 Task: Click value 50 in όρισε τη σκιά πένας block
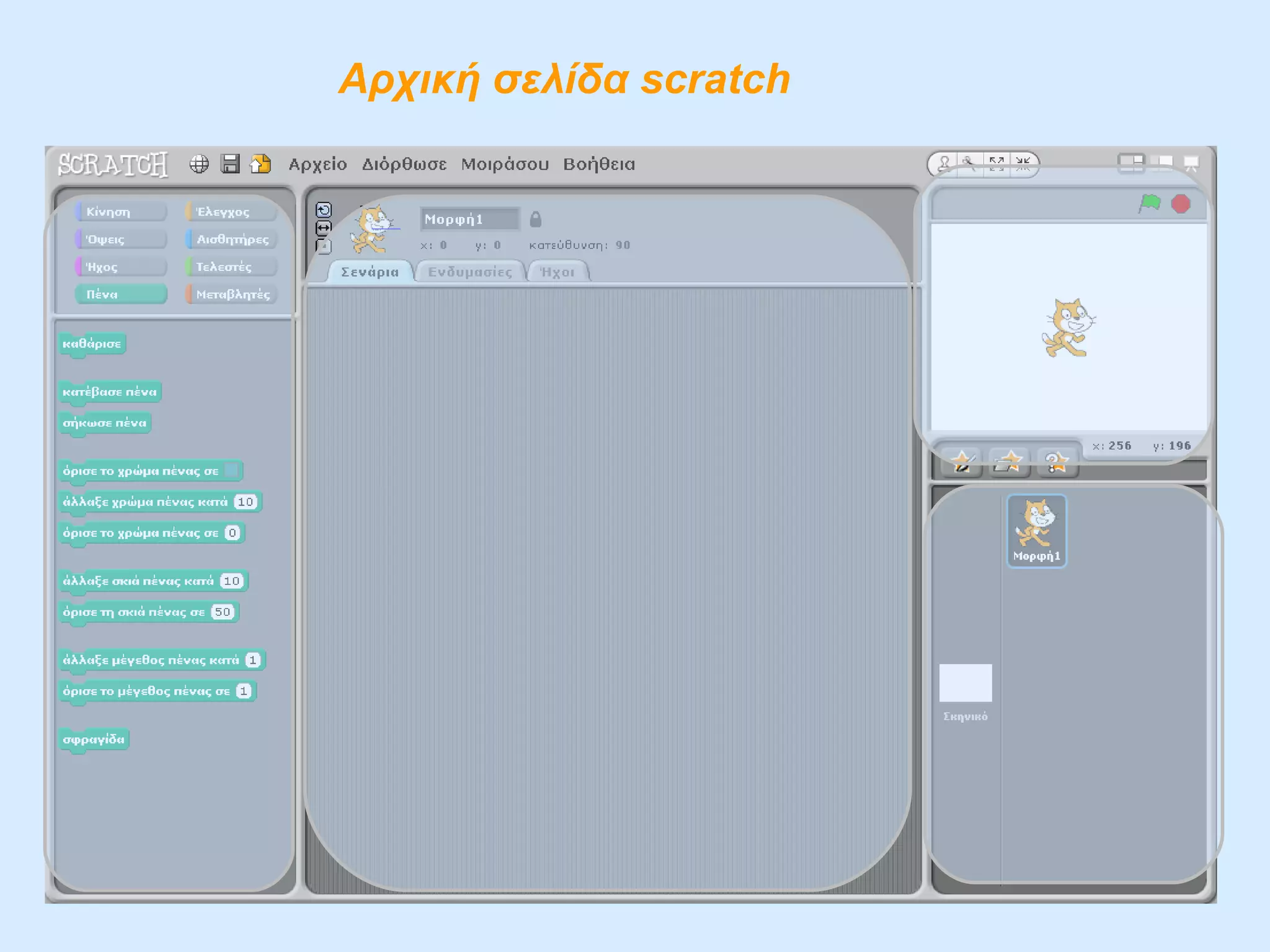(223, 612)
